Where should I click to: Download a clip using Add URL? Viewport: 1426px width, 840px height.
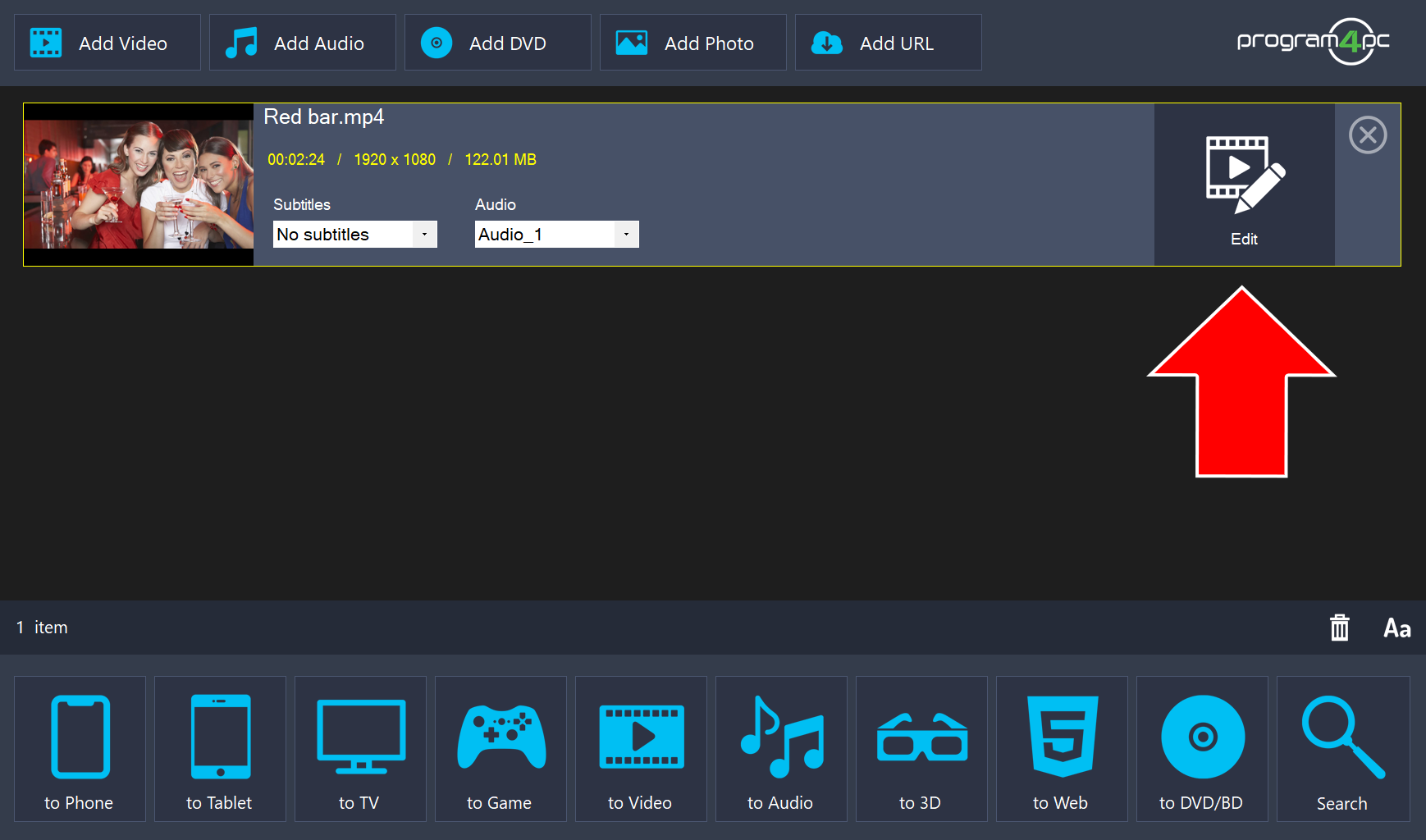click(889, 43)
